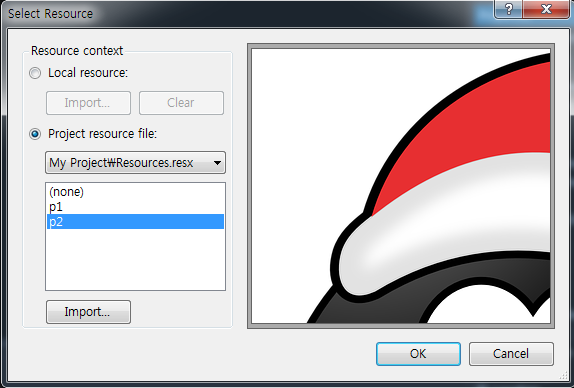Choose (none) in the resource list

[x=135, y=192]
